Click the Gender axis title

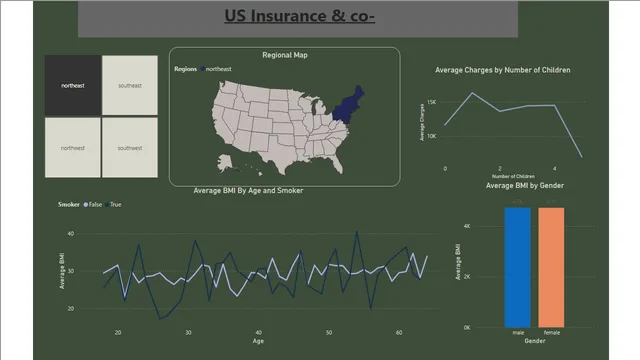click(x=535, y=340)
